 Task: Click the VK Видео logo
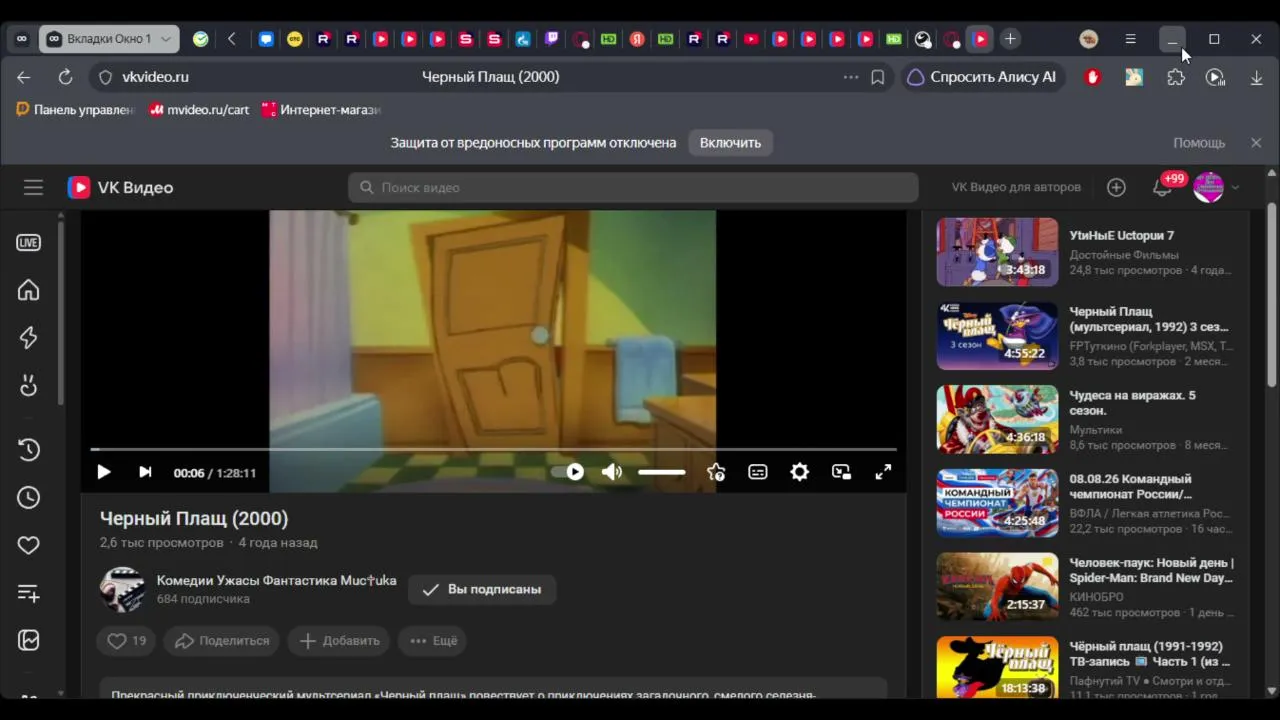(120, 187)
